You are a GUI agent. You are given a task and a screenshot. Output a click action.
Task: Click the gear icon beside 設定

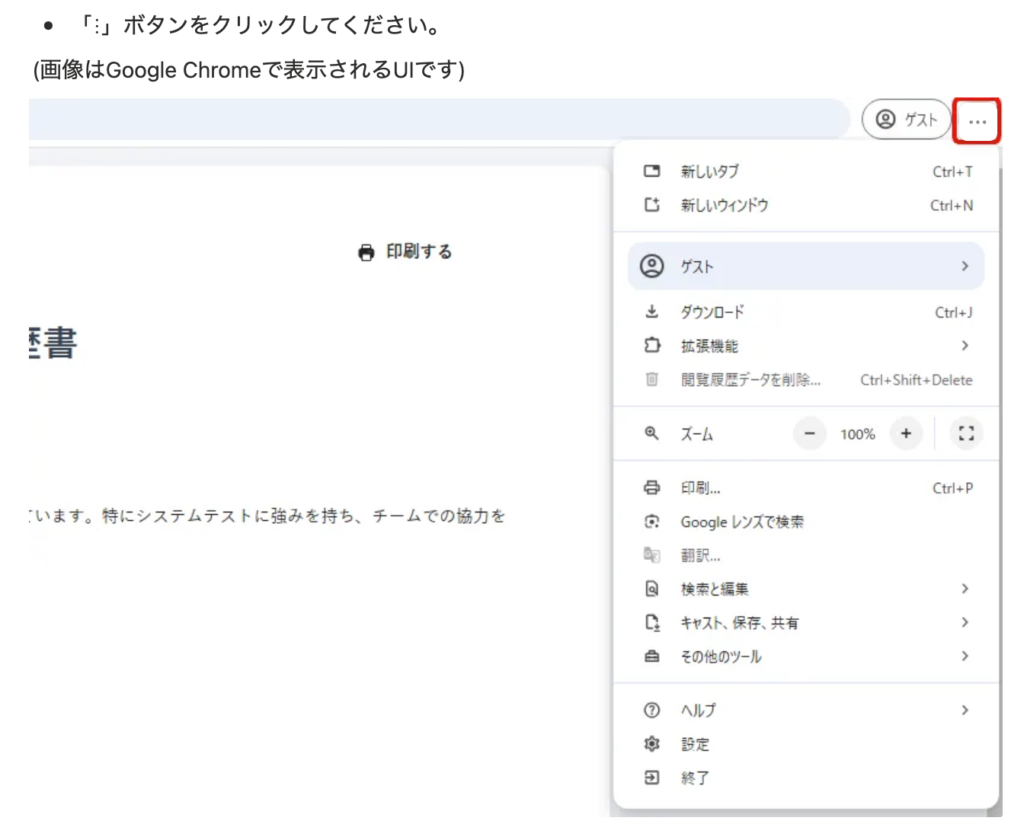[x=652, y=744]
